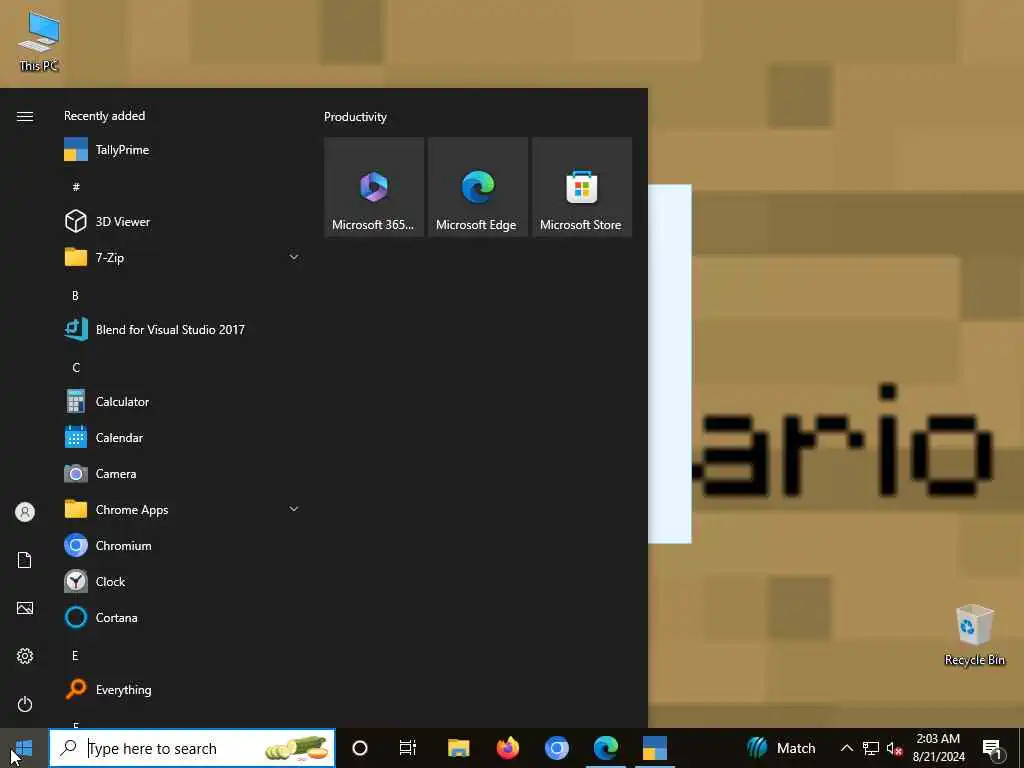
Task: Open the Microsoft Store tile
Action: (x=582, y=187)
